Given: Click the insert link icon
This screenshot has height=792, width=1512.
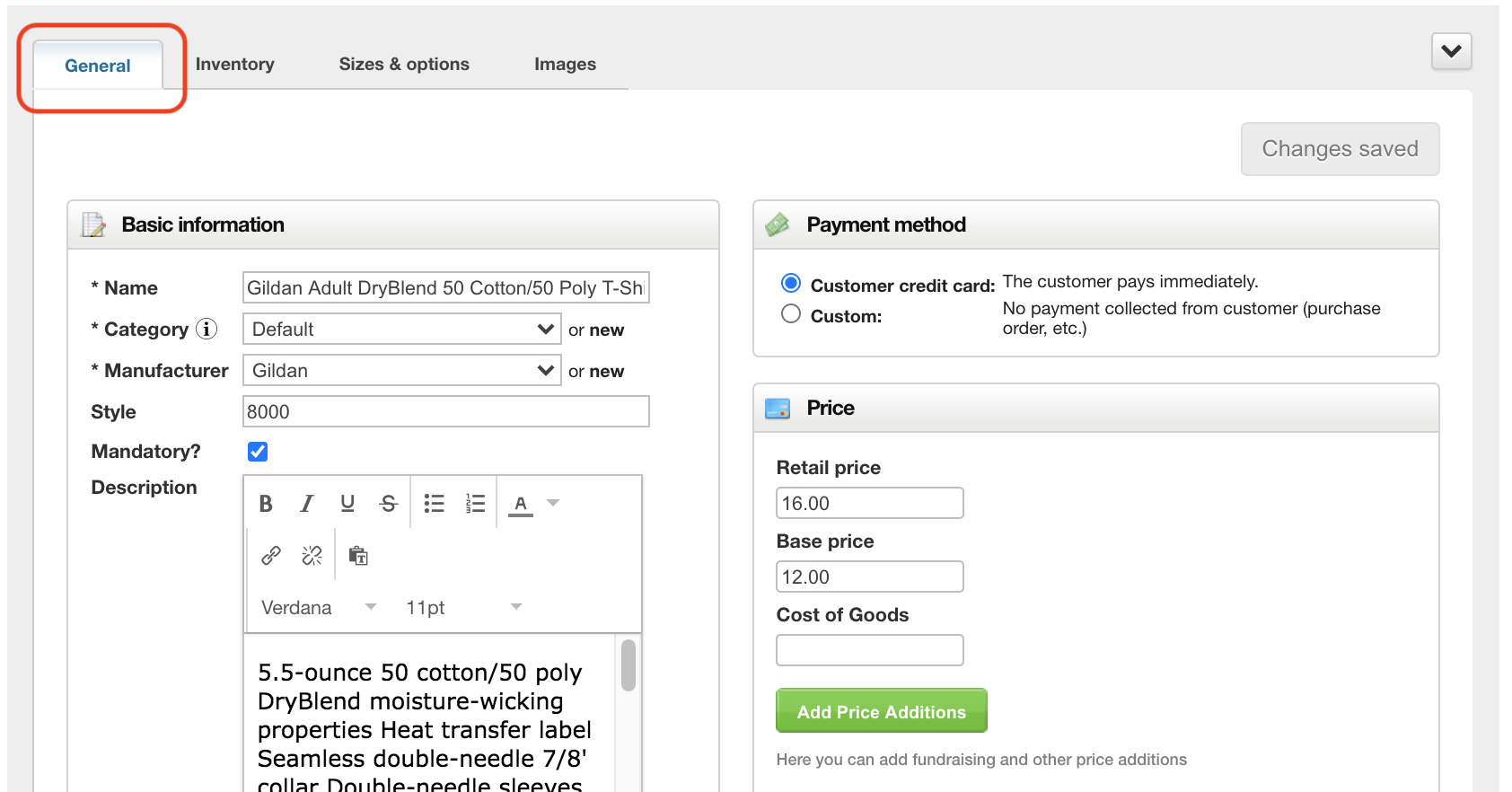Looking at the screenshot, I should click(x=271, y=556).
